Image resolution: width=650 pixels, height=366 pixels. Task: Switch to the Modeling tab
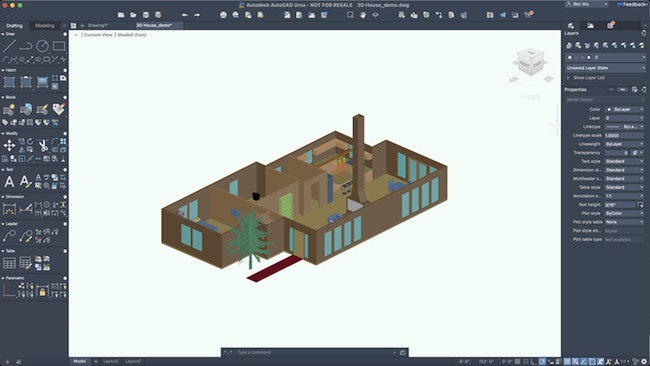pyautogui.click(x=45, y=26)
